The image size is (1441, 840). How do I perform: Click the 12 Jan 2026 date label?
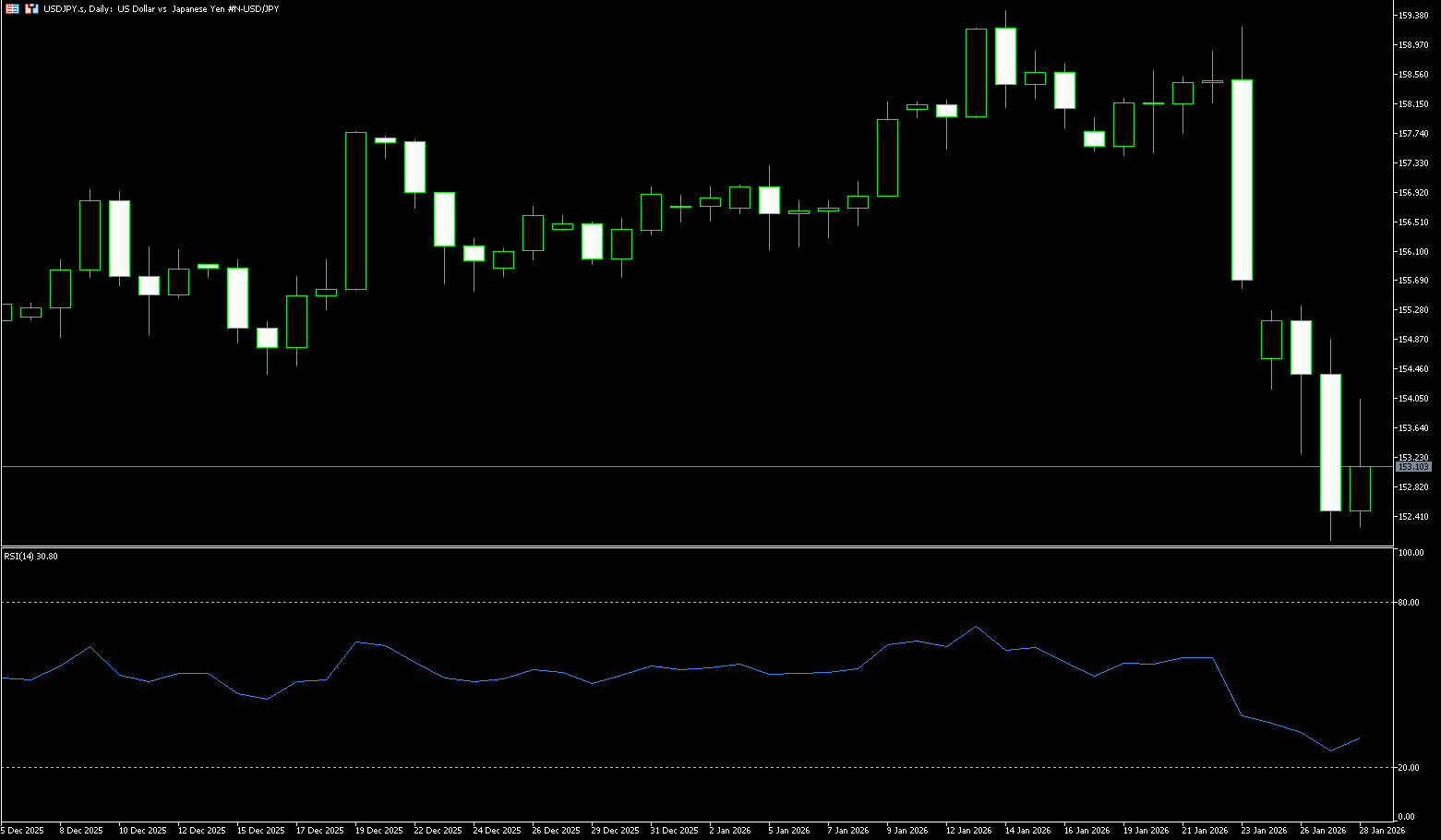coord(968,831)
